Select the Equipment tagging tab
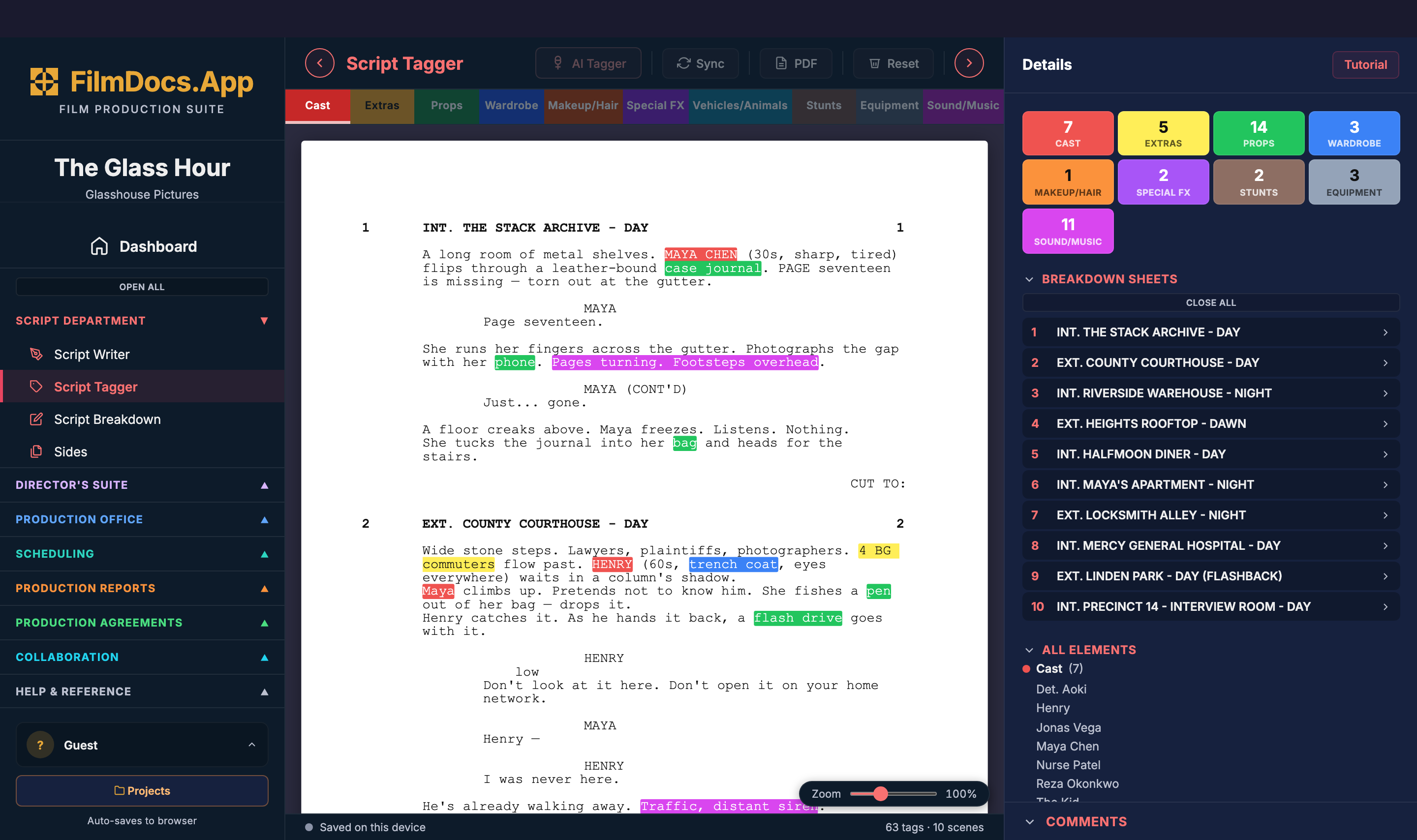Viewport: 1417px width, 840px height. point(890,105)
